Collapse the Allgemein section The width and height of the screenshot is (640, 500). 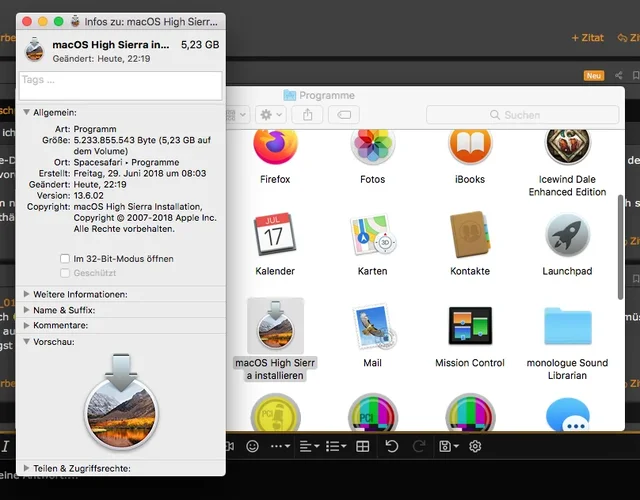coord(26,112)
